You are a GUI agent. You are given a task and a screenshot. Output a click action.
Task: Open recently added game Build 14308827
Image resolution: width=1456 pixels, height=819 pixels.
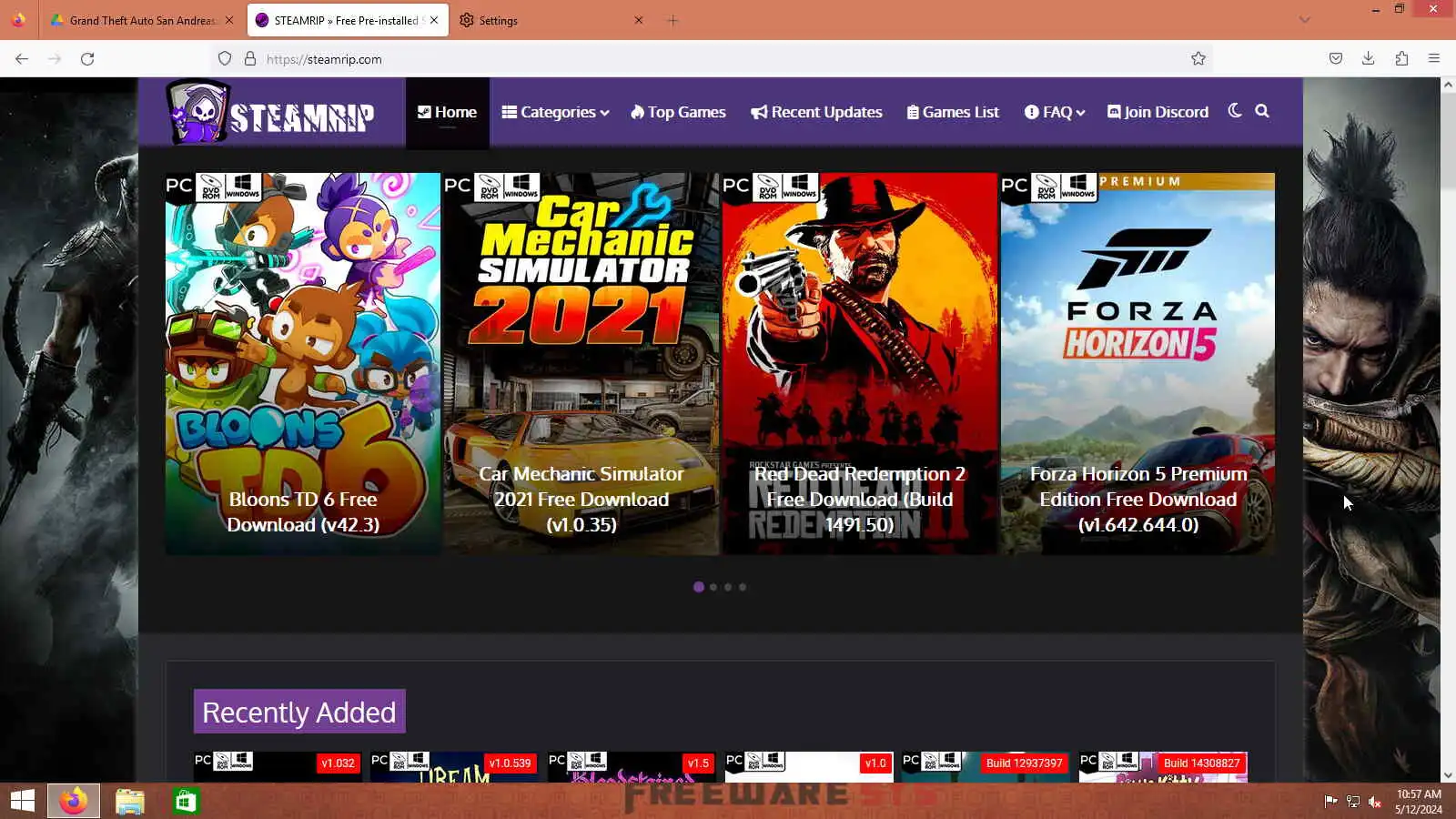click(1163, 766)
